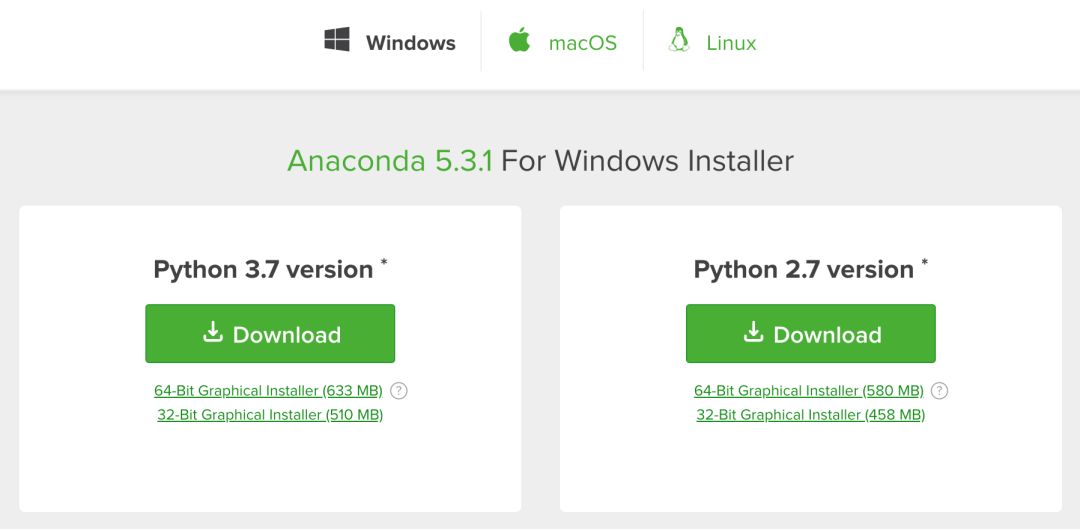
Task: Click the Anaconda 5.3.1 heading text
Action: pyautogui.click(x=390, y=161)
